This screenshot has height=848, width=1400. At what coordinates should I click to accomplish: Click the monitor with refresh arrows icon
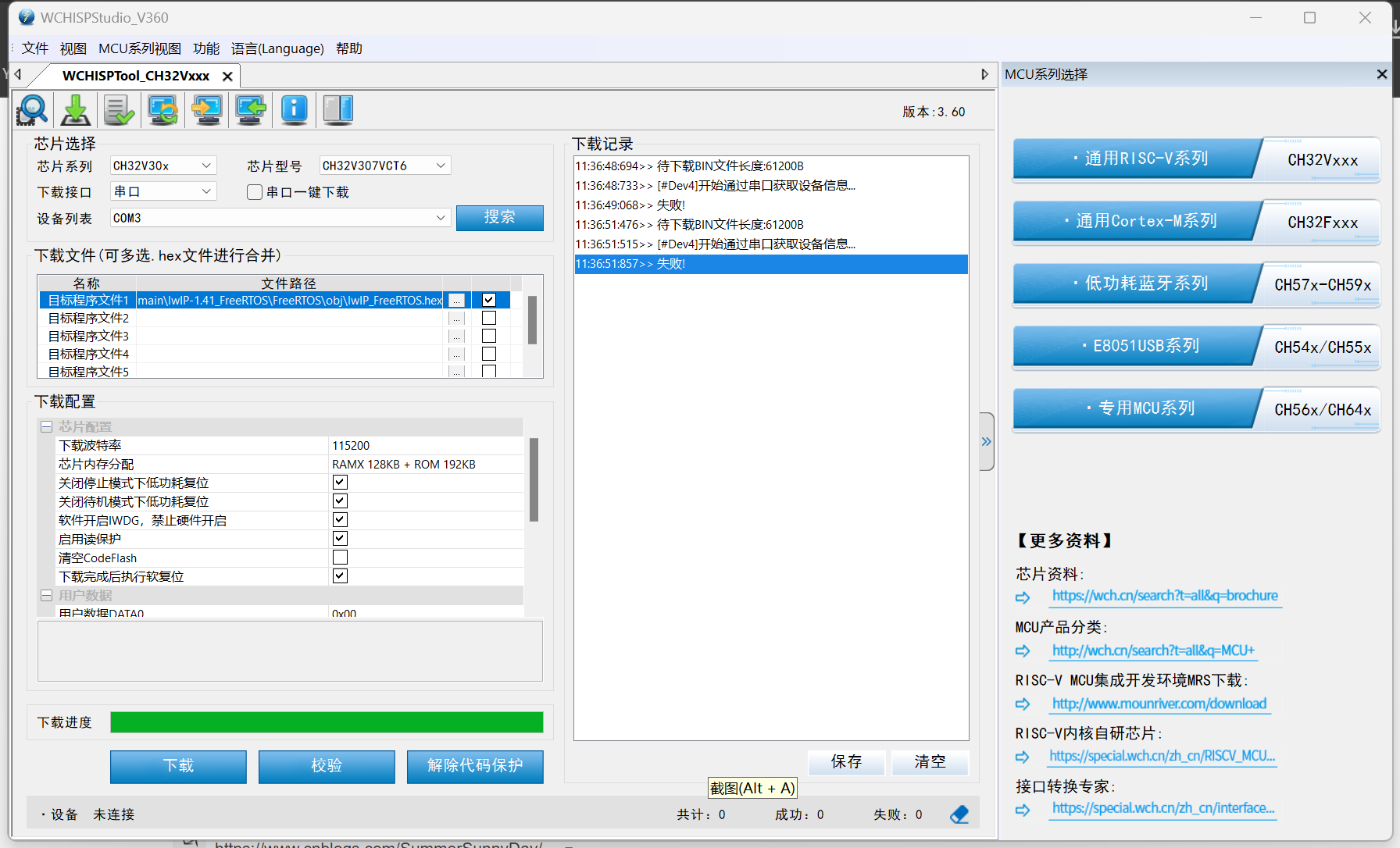coord(163,110)
